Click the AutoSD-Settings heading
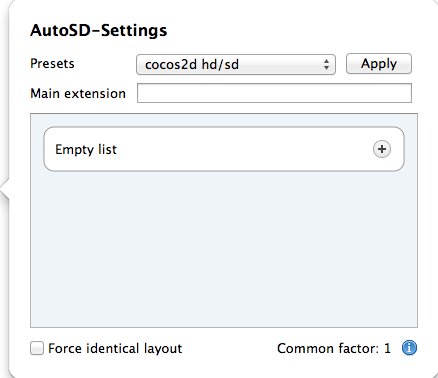The image size is (438, 378). (x=99, y=31)
